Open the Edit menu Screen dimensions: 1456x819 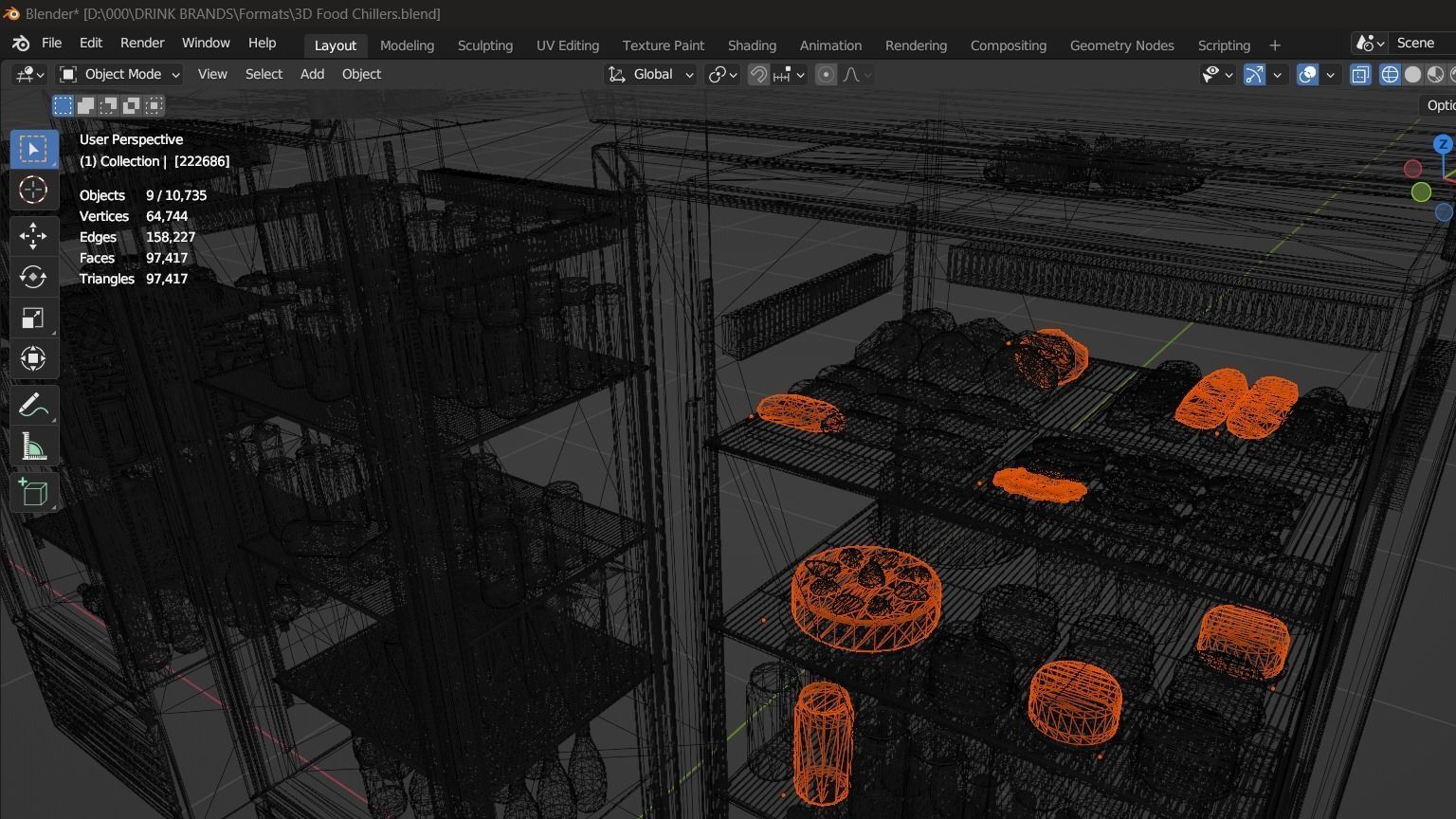[x=91, y=43]
